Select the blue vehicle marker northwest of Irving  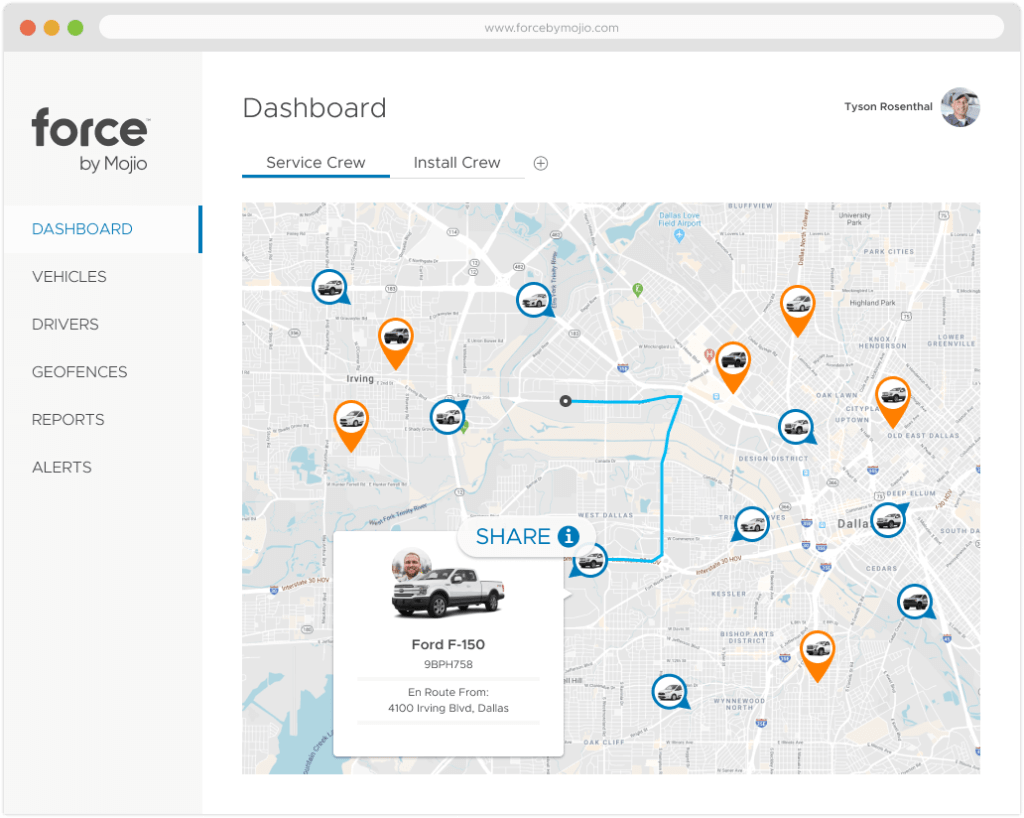[329, 287]
